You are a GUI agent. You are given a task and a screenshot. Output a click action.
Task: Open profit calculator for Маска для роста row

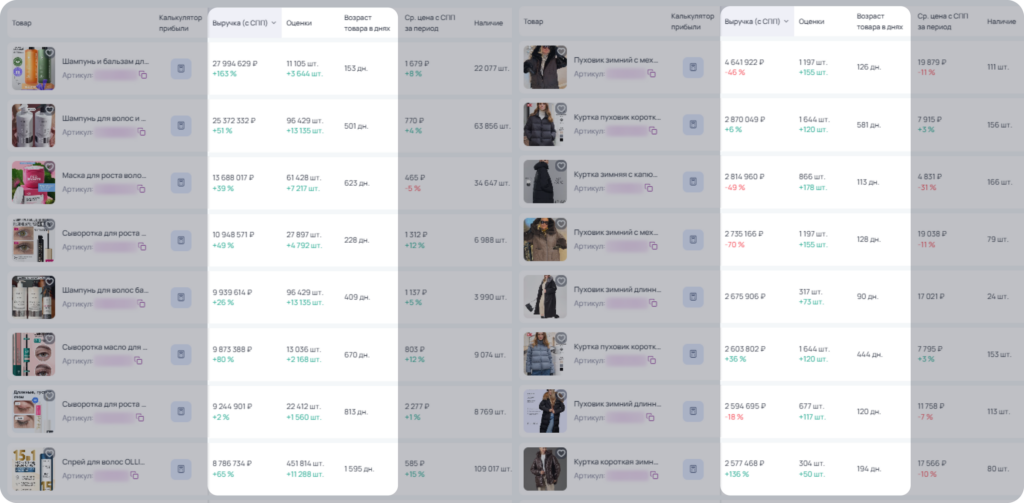tap(181, 183)
